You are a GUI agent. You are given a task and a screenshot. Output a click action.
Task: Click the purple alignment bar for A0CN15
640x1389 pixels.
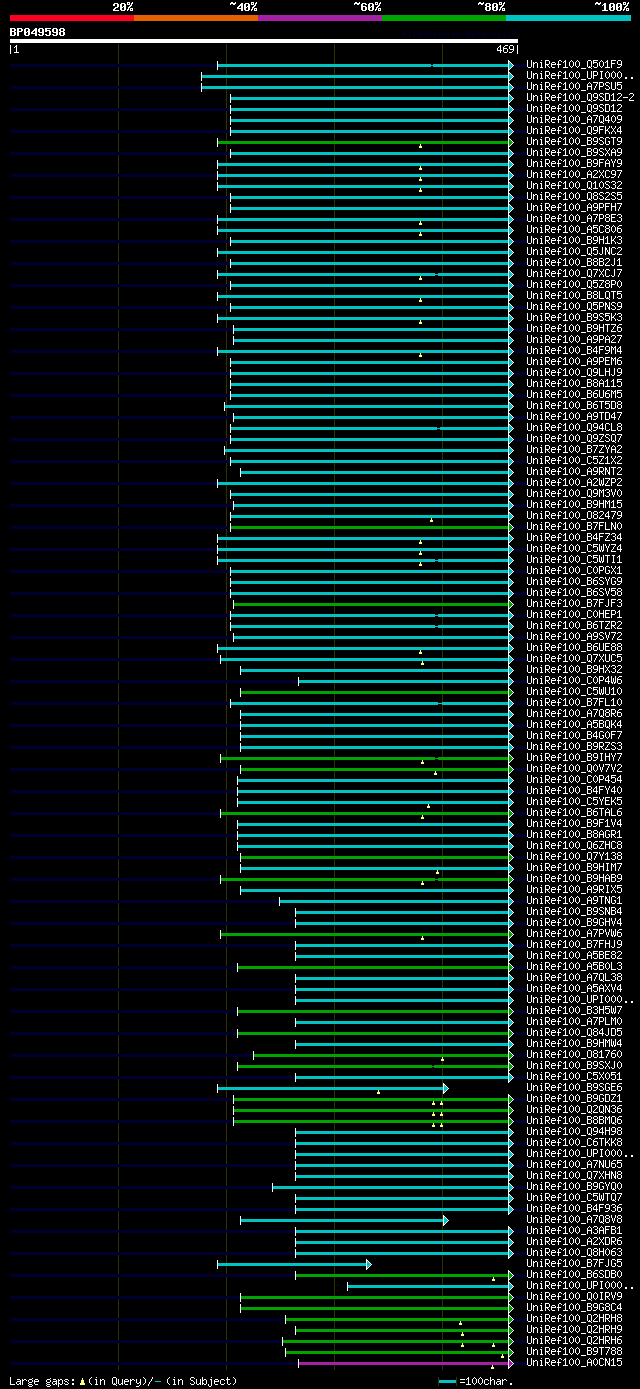tap(405, 1362)
